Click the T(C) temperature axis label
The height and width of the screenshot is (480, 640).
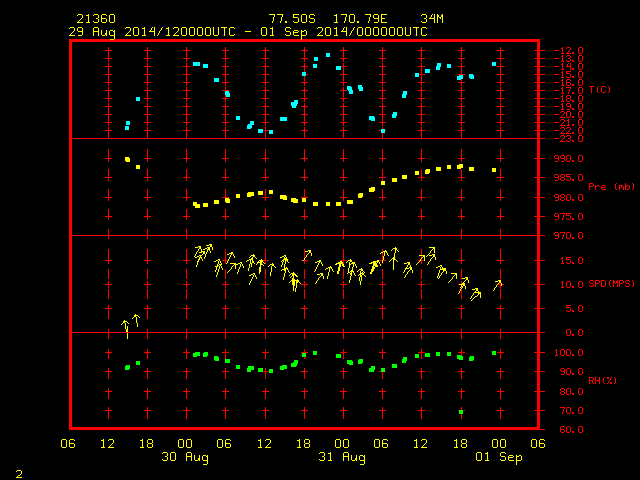coord(600,89)
